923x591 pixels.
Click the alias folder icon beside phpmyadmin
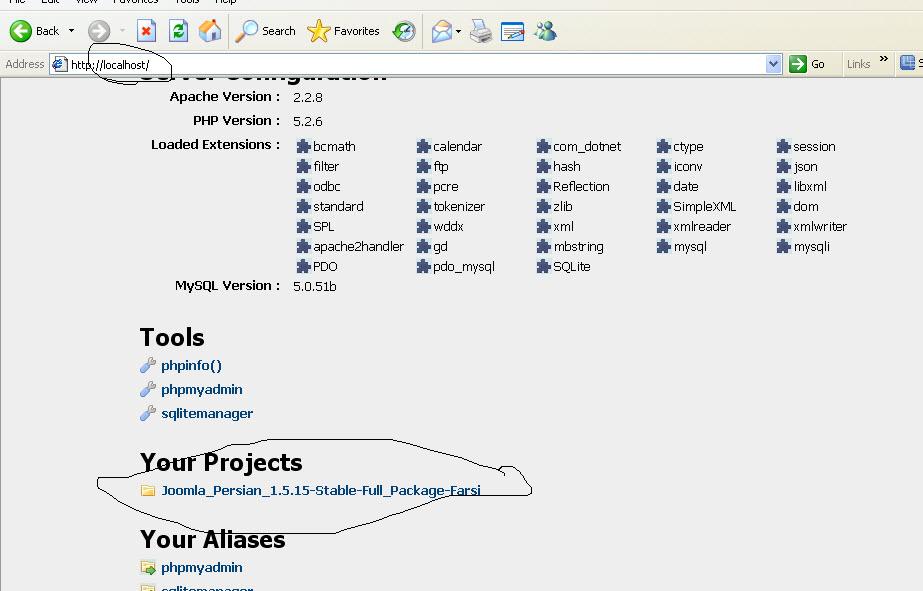(148, 567)
